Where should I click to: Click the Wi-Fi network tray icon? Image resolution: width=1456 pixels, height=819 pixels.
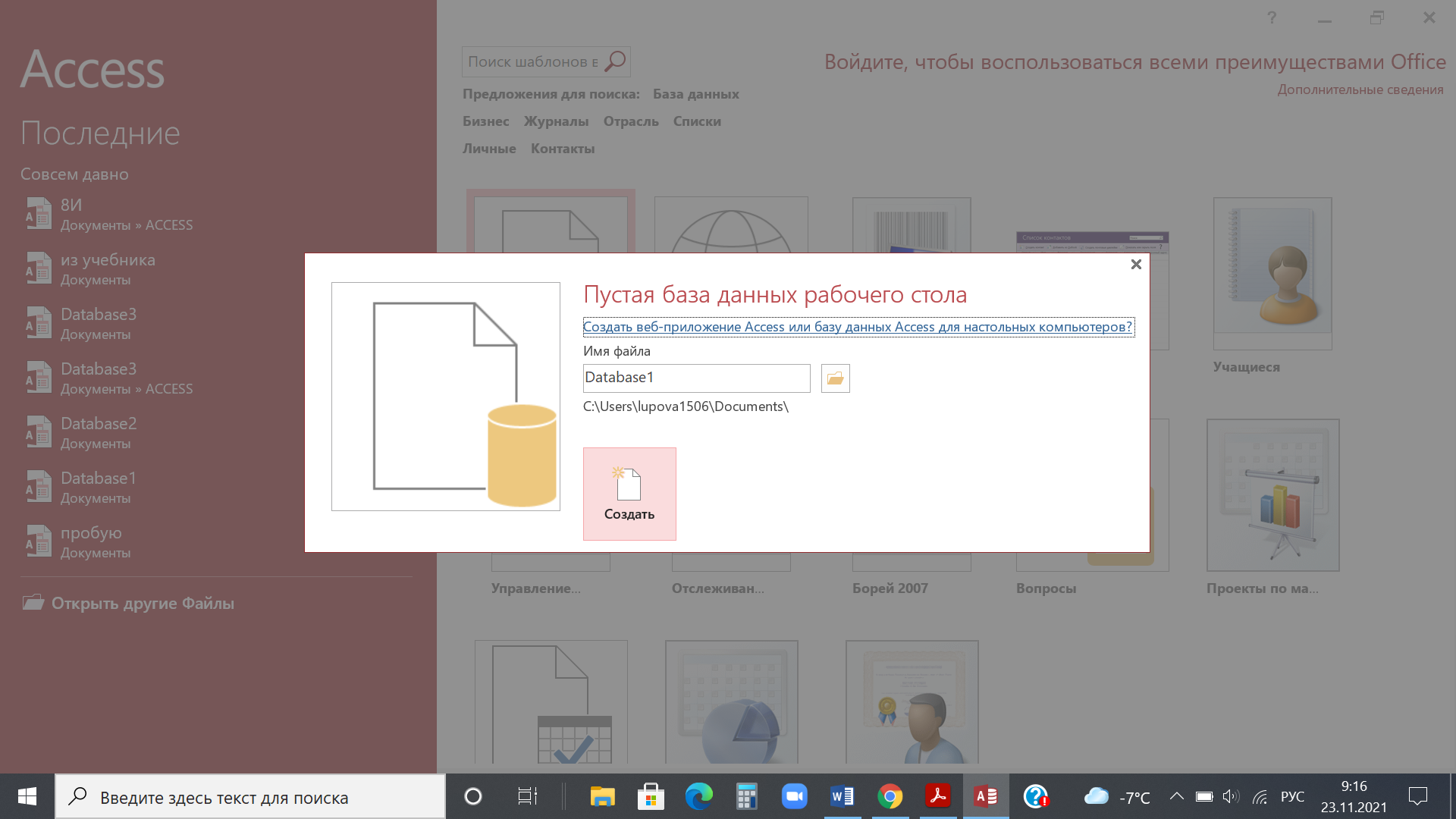point(1260,796)
